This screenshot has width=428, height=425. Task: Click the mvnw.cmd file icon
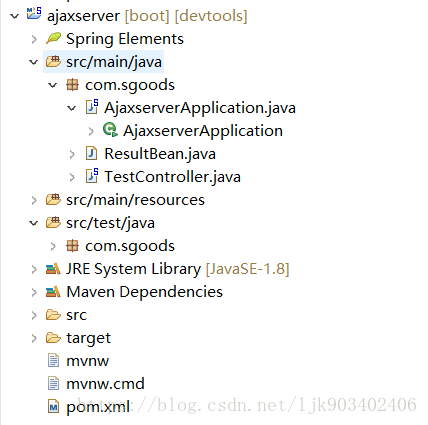pyautogui.click(x=53, y=384)
